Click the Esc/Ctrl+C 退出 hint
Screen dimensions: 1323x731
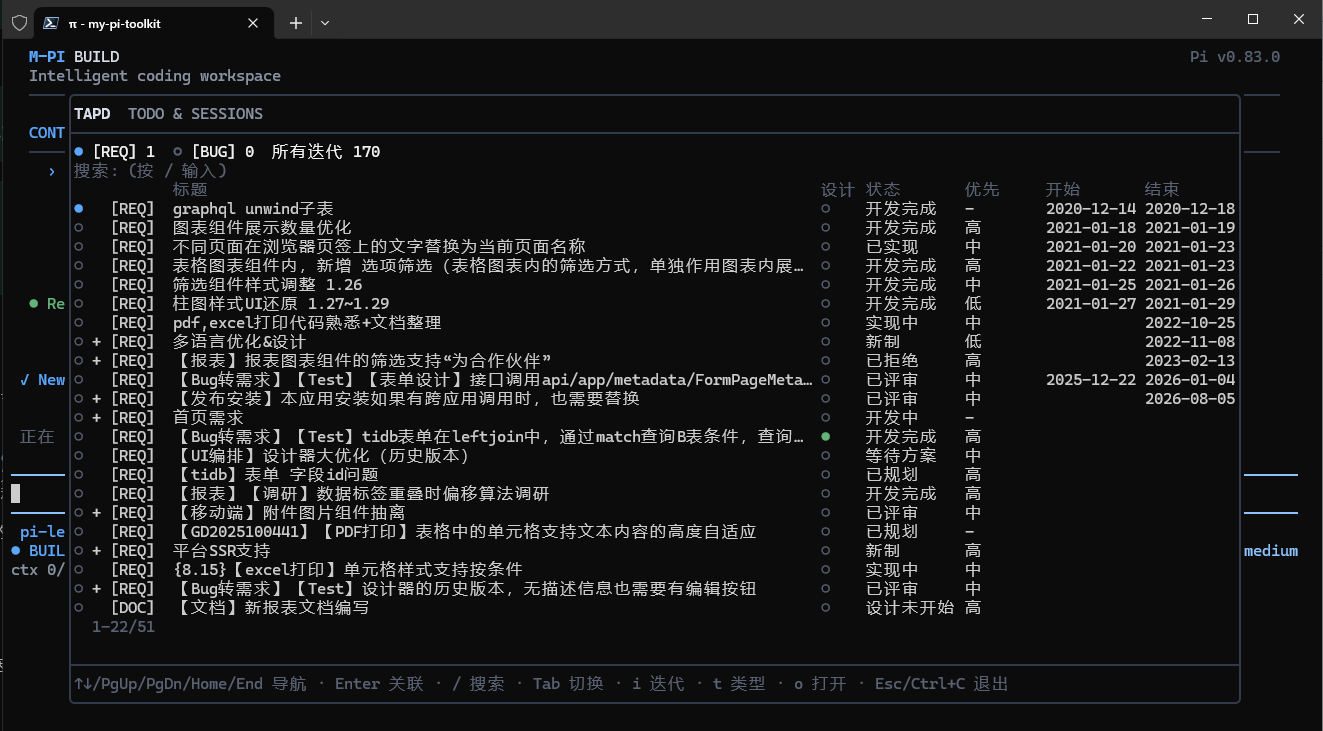(941, 684)
